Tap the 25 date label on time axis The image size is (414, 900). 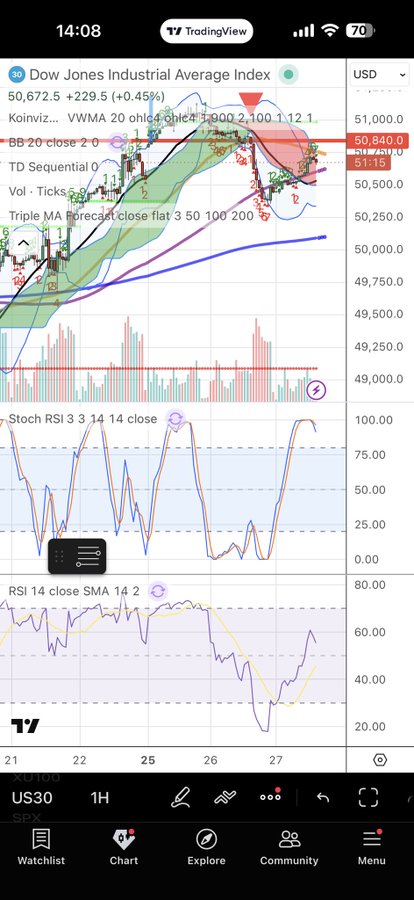click(148, 760)
